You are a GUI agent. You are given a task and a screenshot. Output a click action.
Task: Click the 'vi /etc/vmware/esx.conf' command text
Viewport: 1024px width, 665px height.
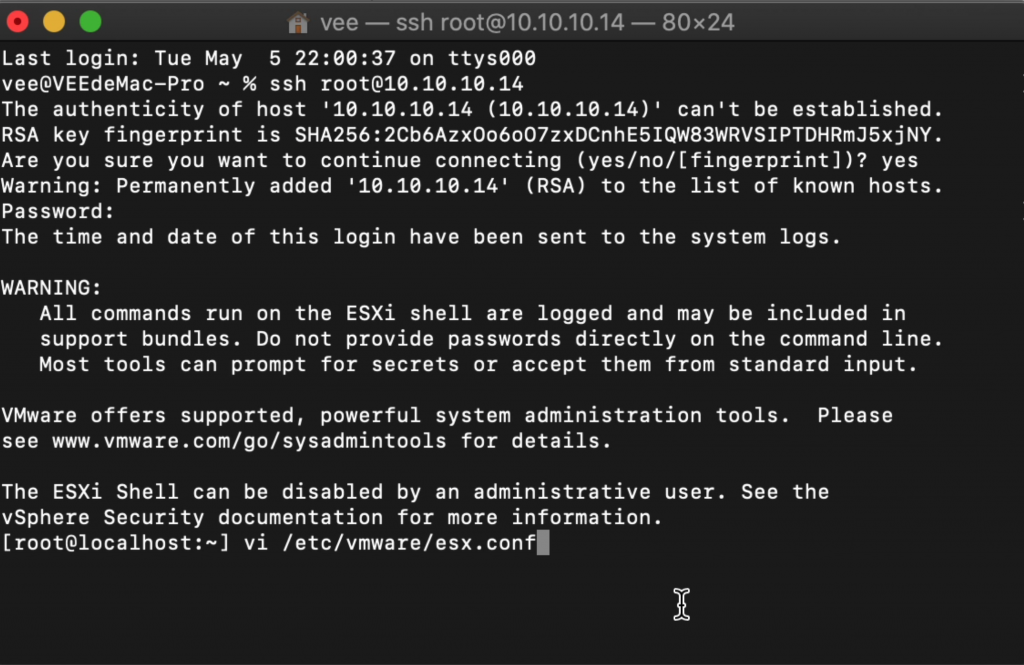pos(390,543)
